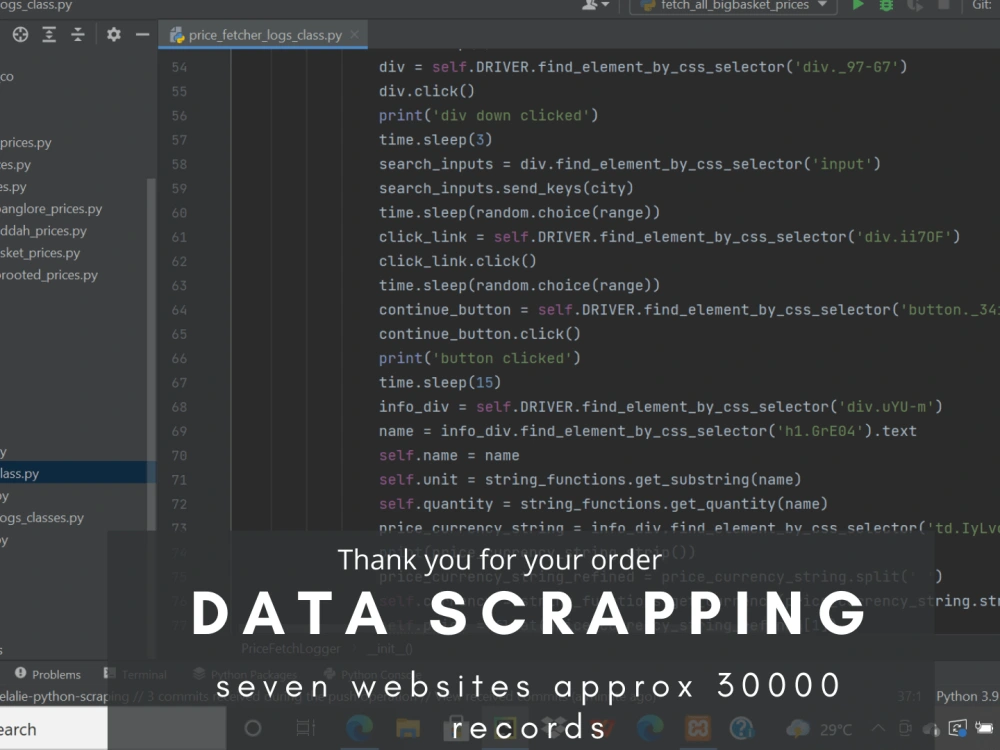Open the Python Console tool window tab
This screenshot has height=750, width=1000.
[373, 674]
